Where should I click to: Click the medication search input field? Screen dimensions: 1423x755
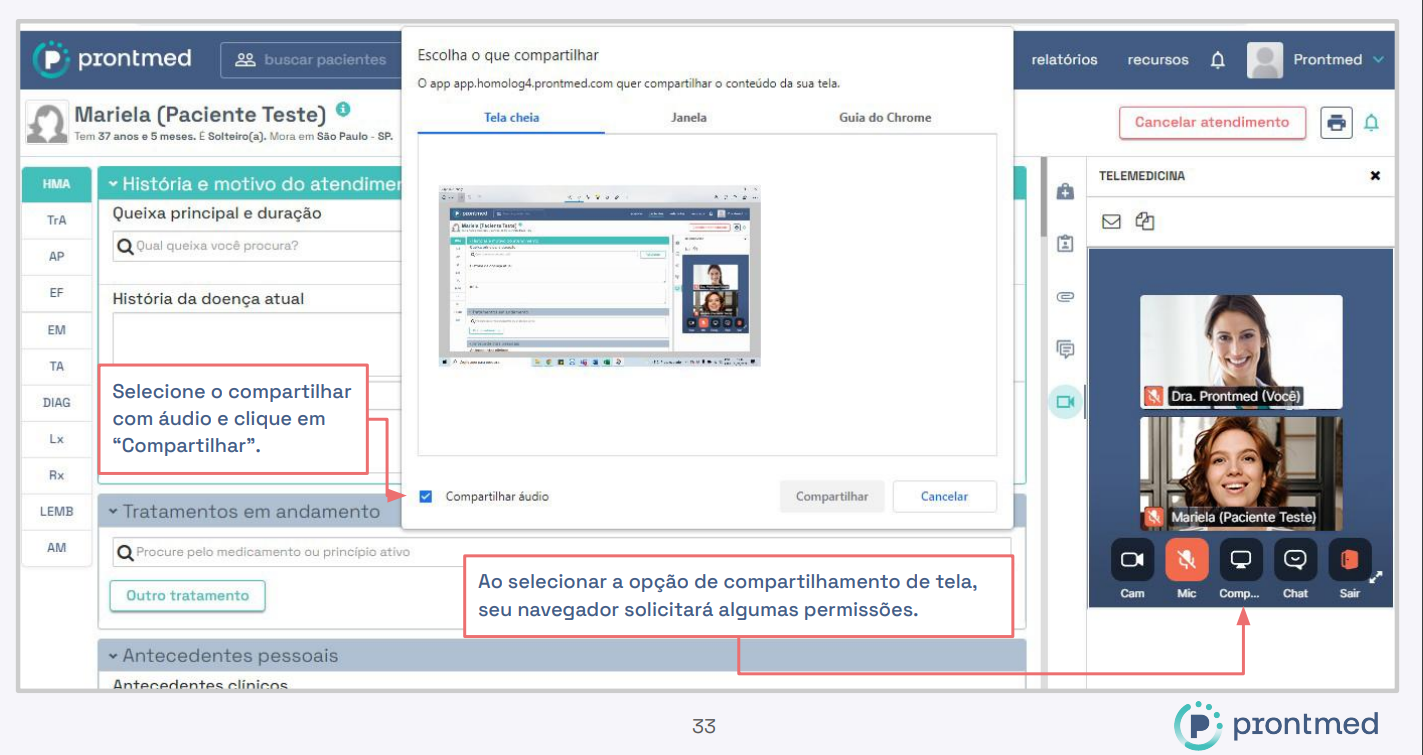coord(560,552)
